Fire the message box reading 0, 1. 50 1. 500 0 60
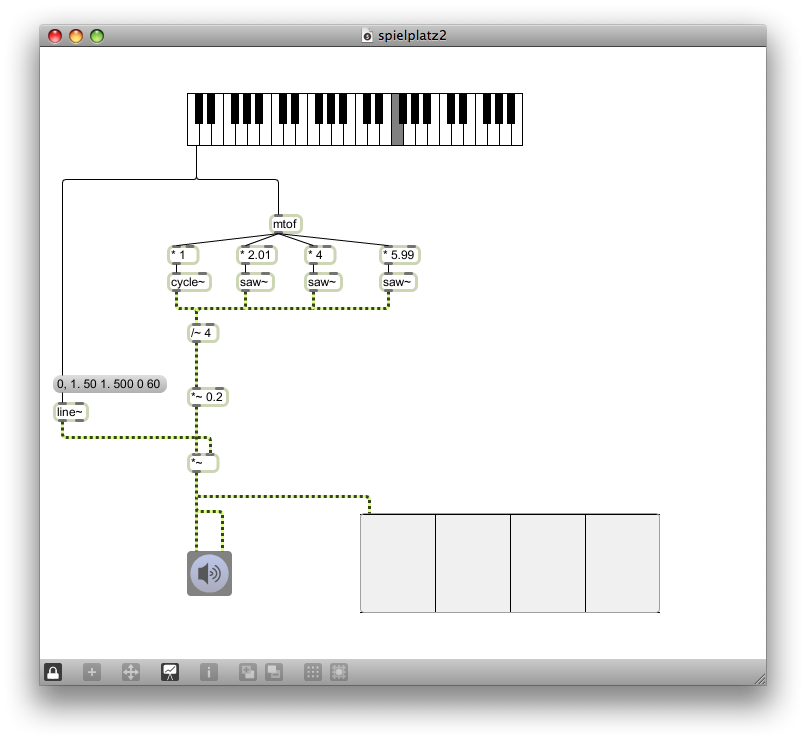 tap(108, 383)
